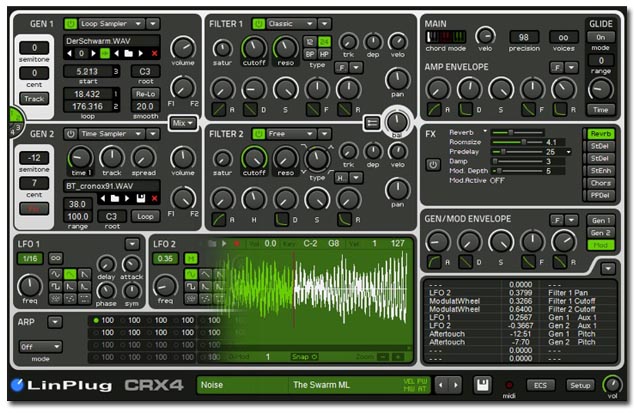Select FILTER 1 12 dB slope
The image size is (634, 413).
click(310, 42)
